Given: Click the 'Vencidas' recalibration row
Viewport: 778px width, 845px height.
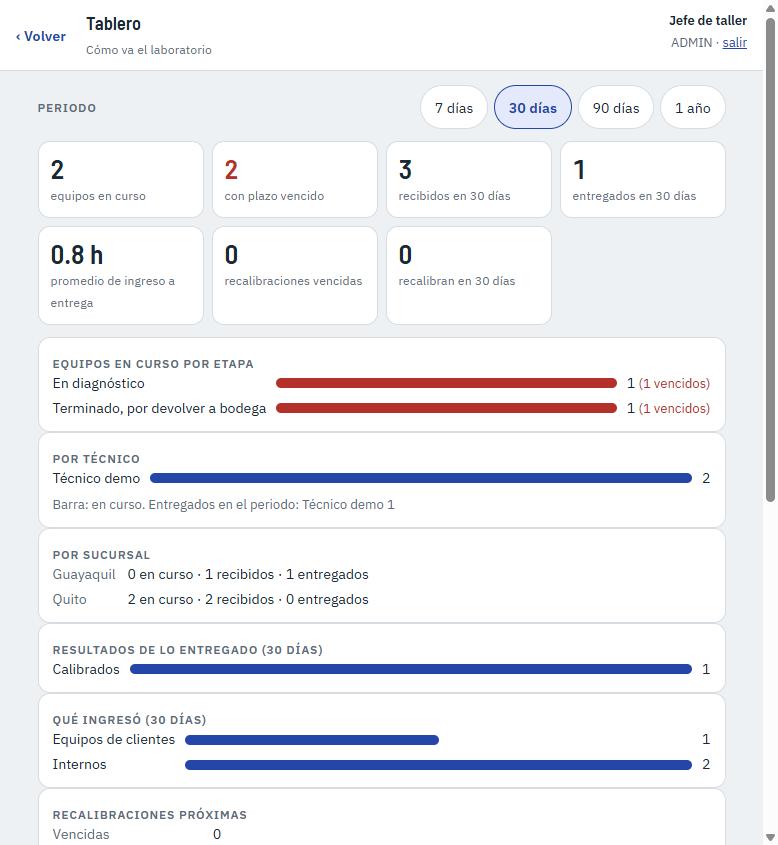Looking at the screenshot, I should (x=137, y=834).
